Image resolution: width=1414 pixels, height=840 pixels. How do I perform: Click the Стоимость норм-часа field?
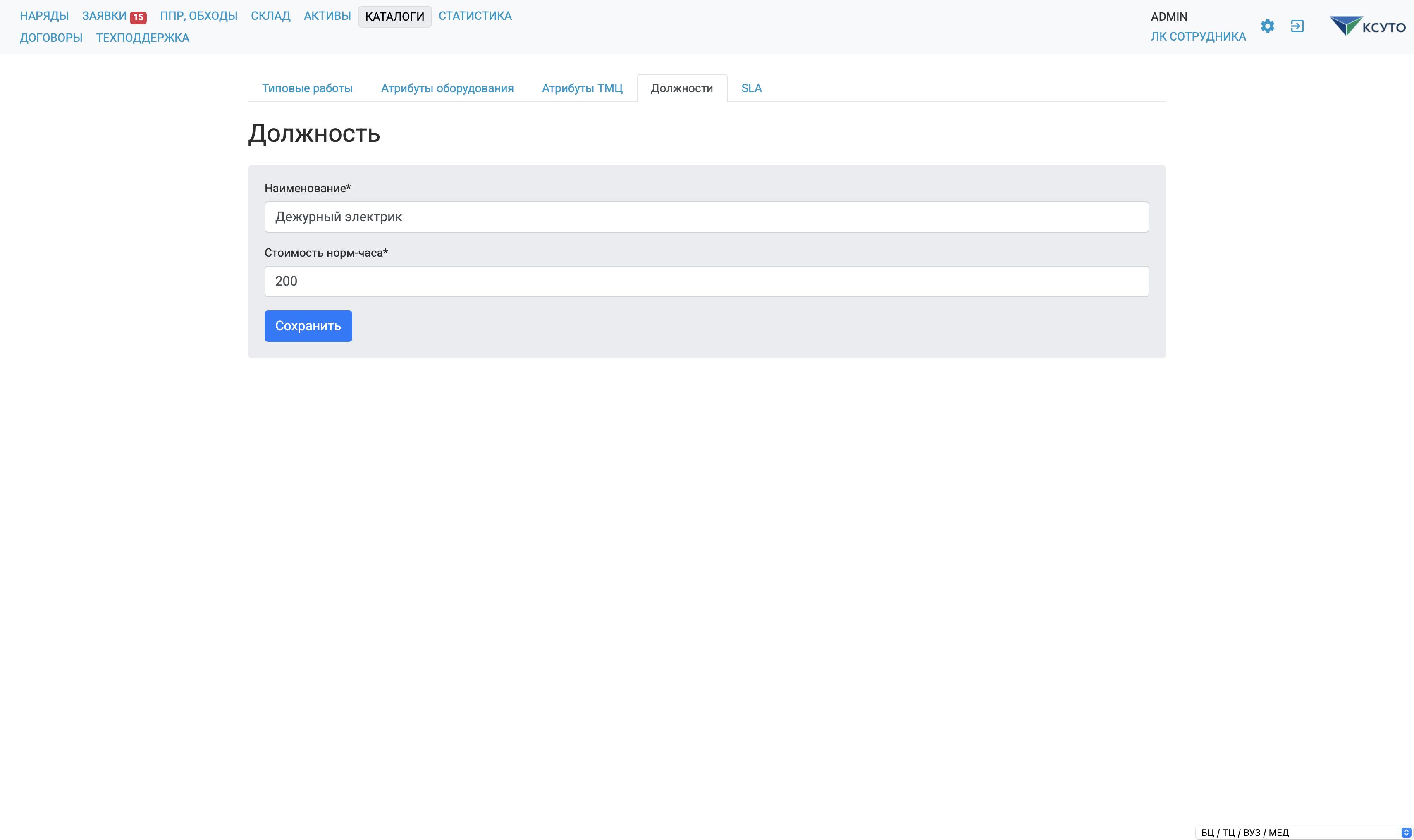pos(707,282)
